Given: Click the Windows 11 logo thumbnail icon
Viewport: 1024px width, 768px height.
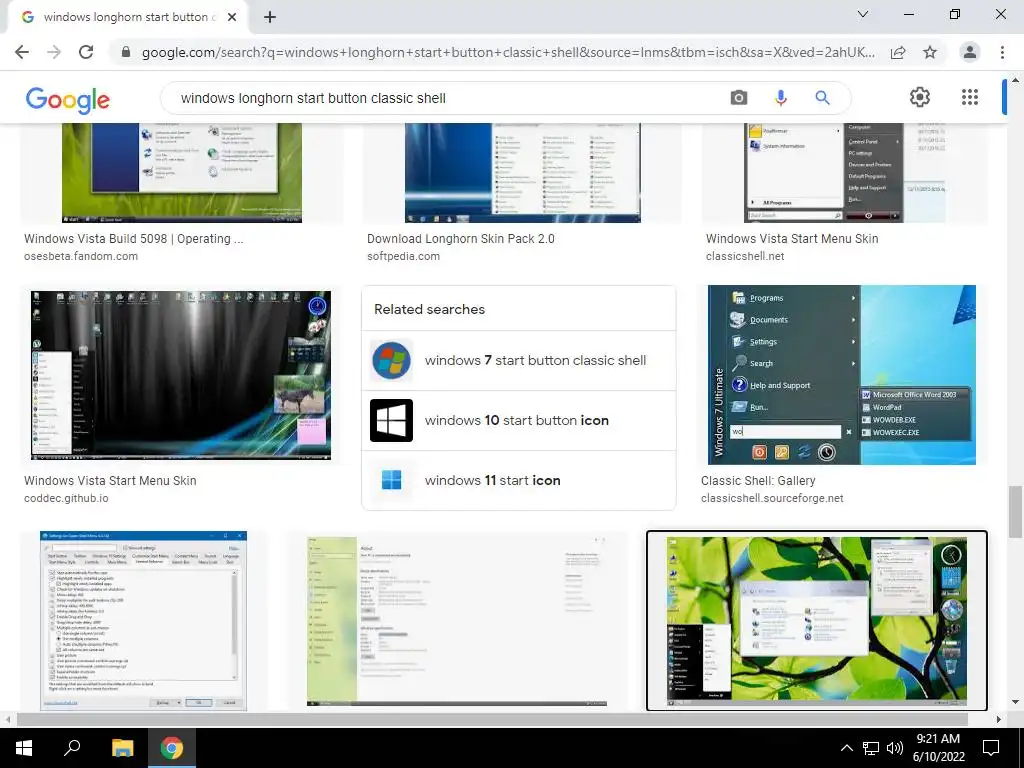Looking at the screenshot, I should click(x=391, y=480).
